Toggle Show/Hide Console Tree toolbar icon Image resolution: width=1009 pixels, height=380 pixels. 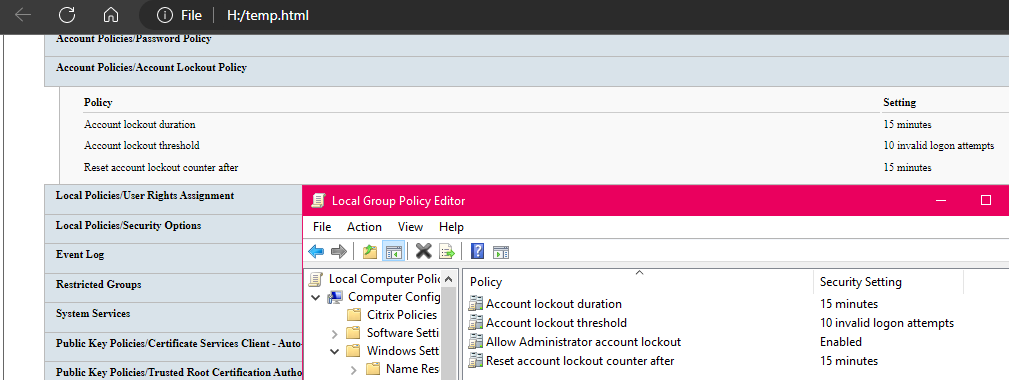click(393, 251)
